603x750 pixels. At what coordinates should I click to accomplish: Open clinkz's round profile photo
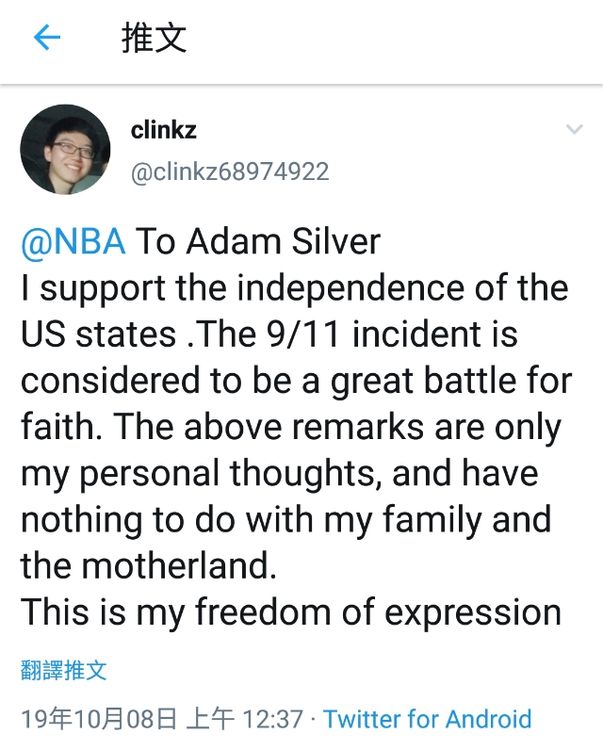(65, 149)
